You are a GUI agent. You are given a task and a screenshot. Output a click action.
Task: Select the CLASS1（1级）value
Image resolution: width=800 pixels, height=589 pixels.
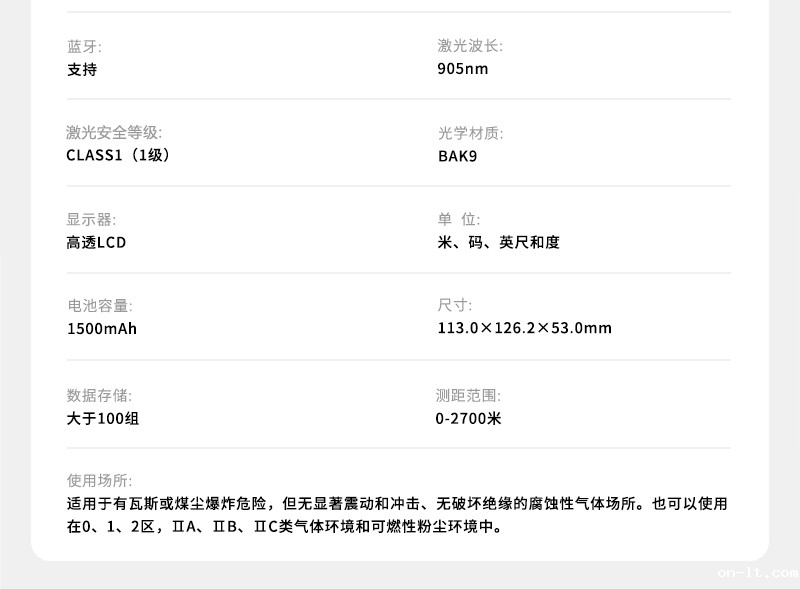coord(117,156)
